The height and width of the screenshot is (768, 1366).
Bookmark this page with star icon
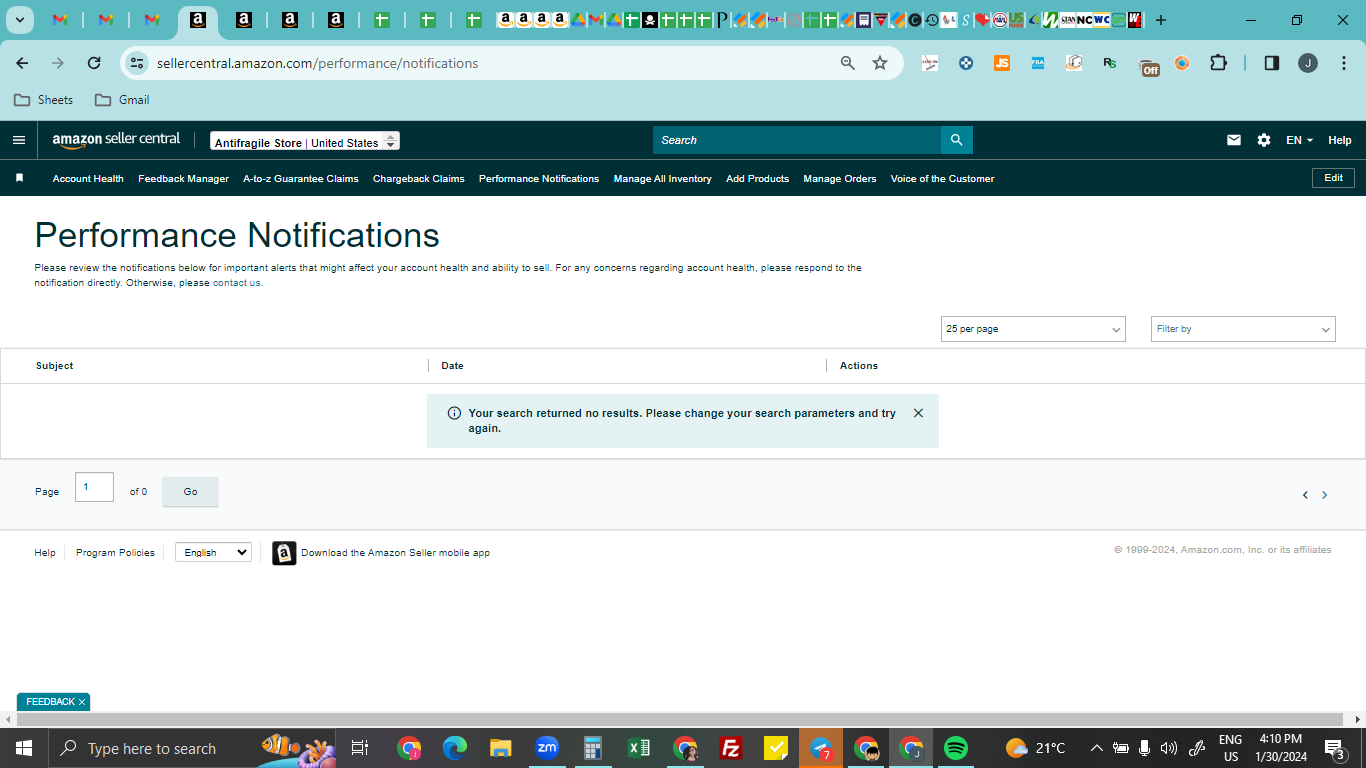880,63
